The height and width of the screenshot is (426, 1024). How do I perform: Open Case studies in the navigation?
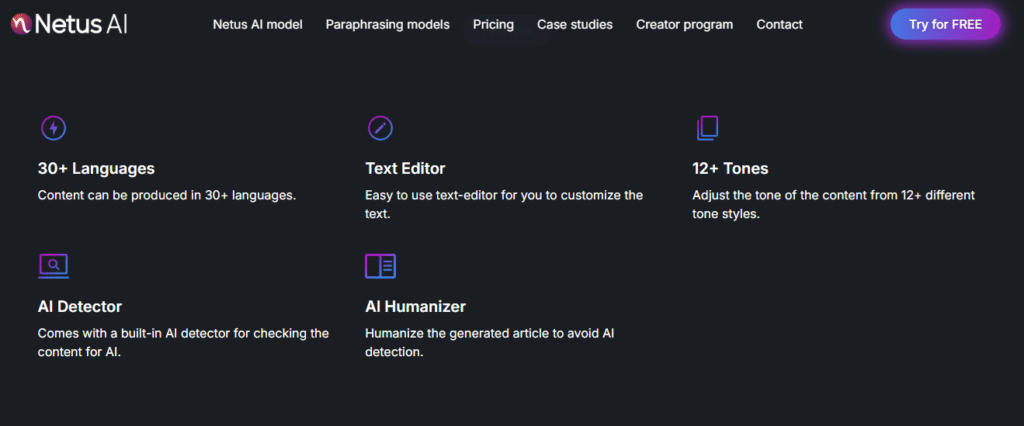point(574,24)
